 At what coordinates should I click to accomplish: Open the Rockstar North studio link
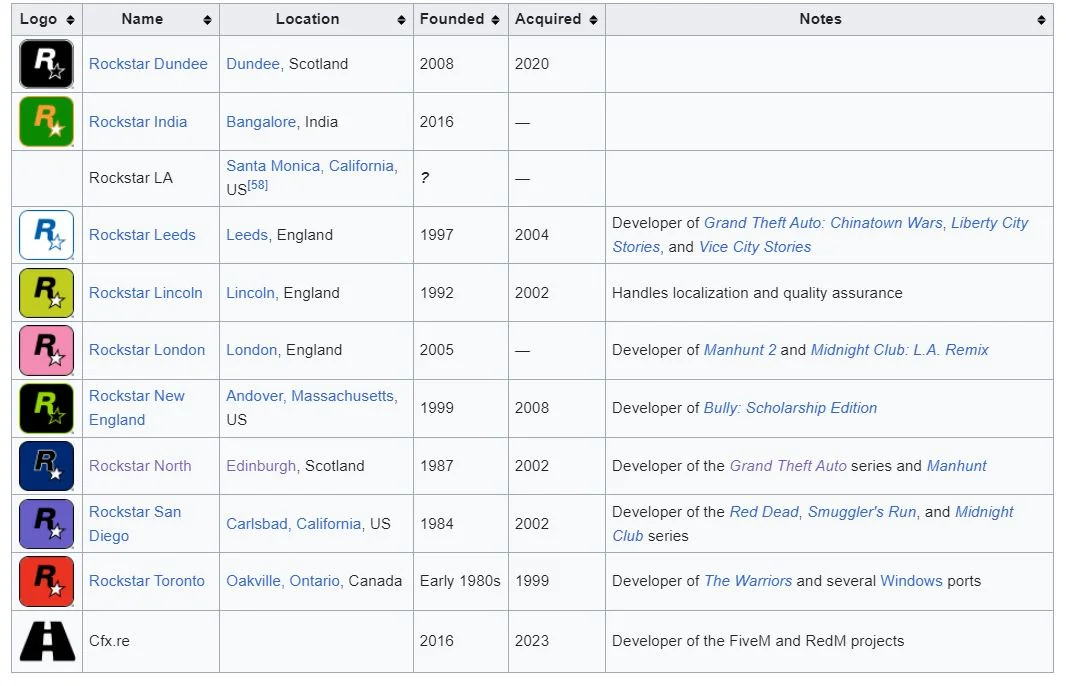(140, 466)
